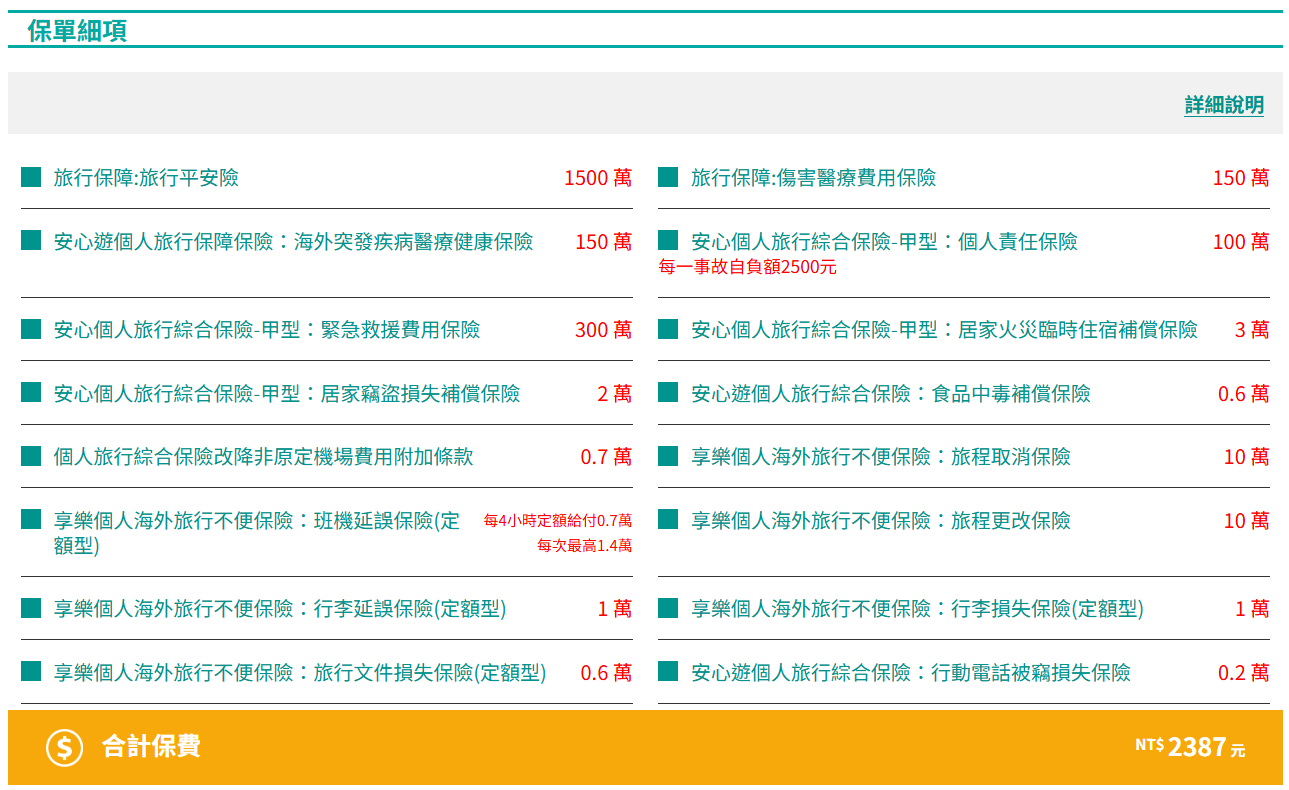Image resolution: width=1289 pixels, height=790 pixels.
Task: Click the teal square beside 食品中毒補償保險
Action: click(668, 393)
